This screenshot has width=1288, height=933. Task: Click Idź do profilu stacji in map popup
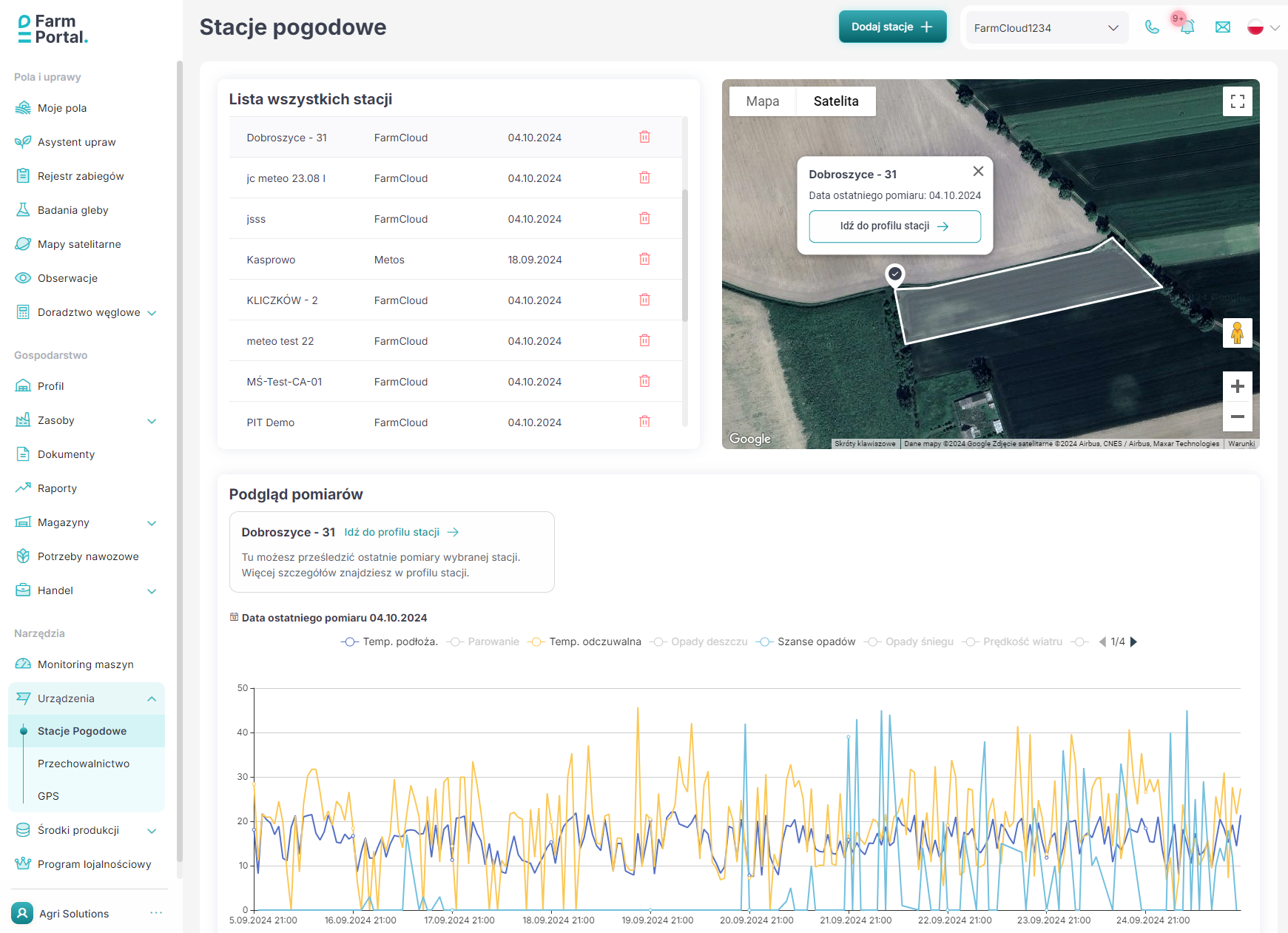[x=895, y=226]
